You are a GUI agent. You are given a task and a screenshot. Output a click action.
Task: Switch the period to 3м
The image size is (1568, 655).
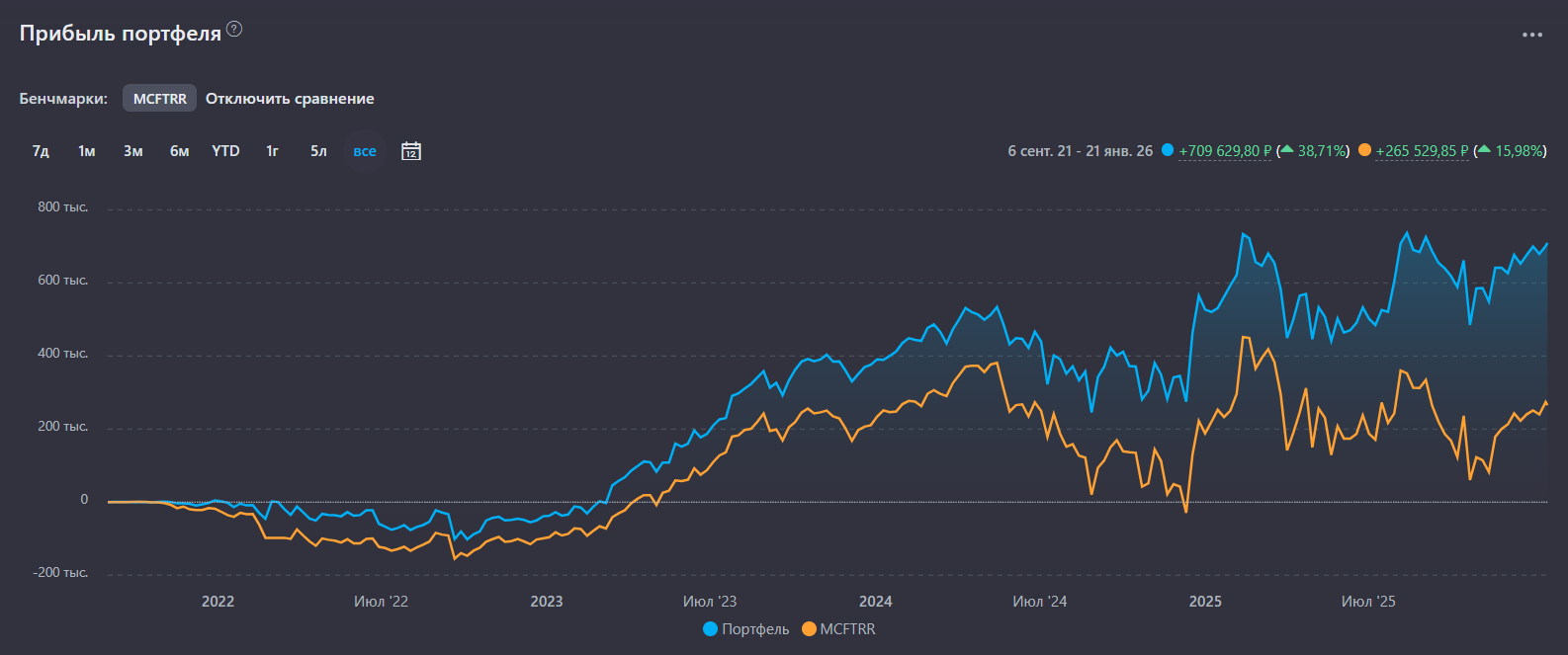coord(133,151)
